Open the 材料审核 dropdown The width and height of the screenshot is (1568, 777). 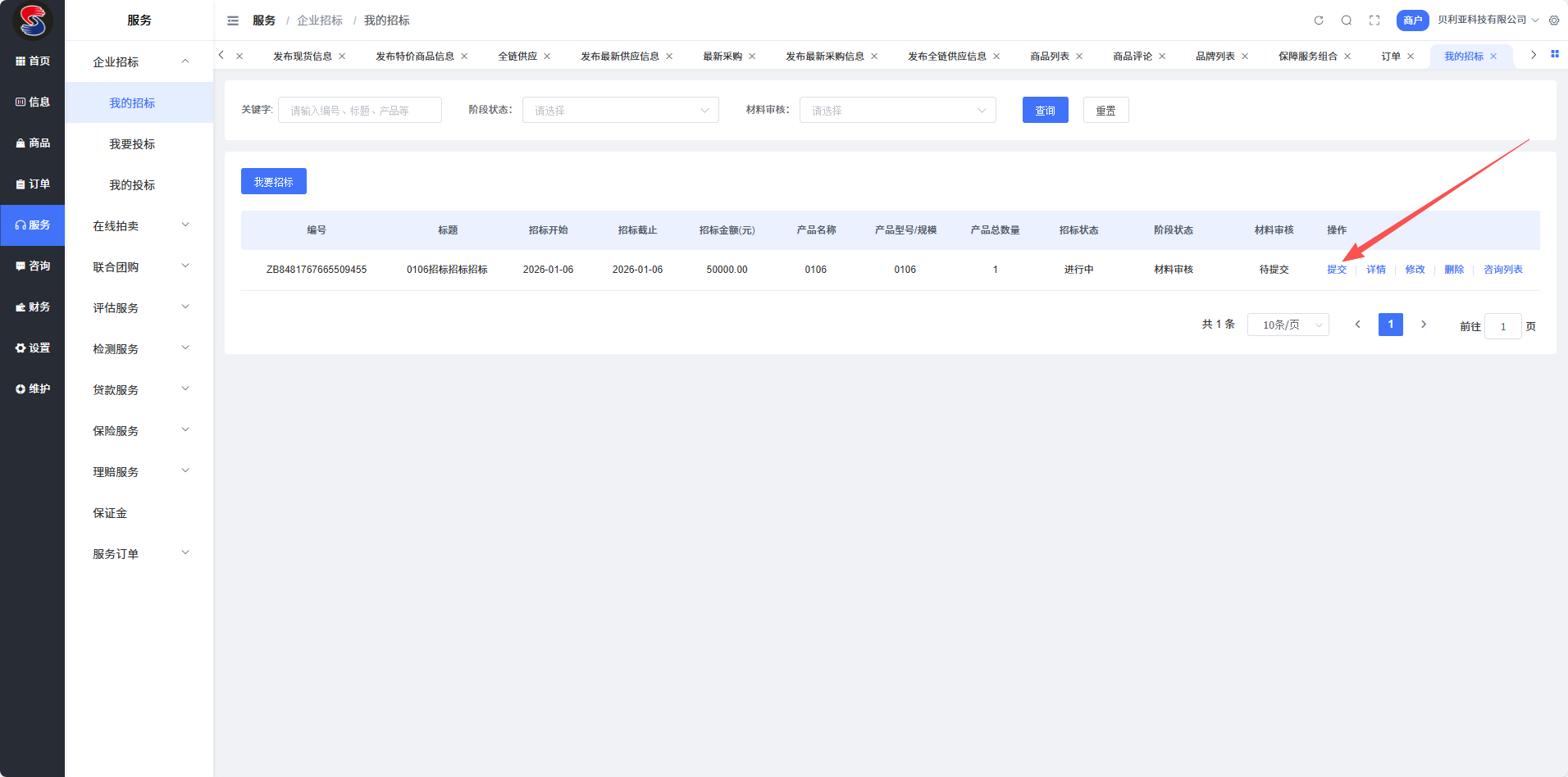pyautogui.click(x=897, y=111)
